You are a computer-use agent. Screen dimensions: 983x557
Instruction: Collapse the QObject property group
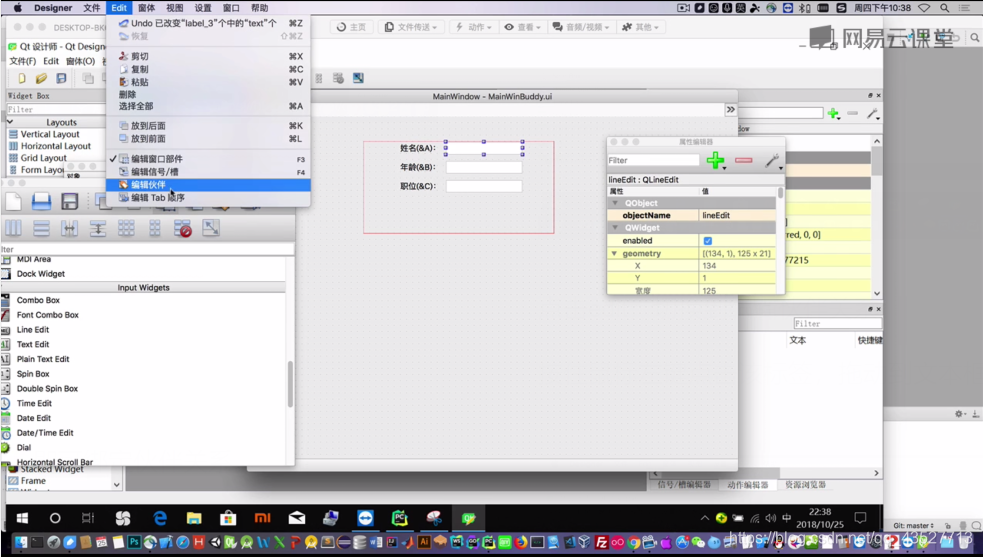(615, 203)
